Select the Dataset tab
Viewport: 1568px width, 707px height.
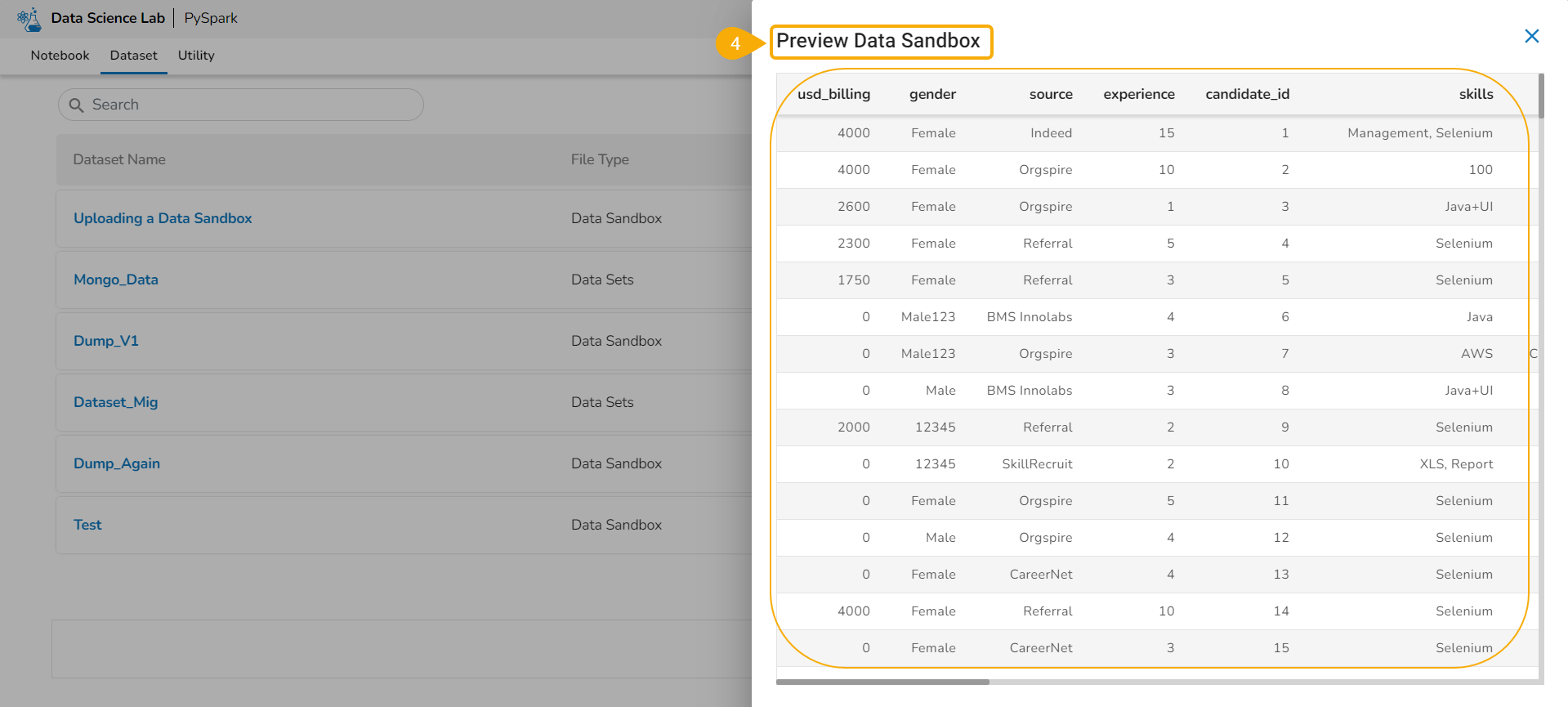[x=133, y=56]
